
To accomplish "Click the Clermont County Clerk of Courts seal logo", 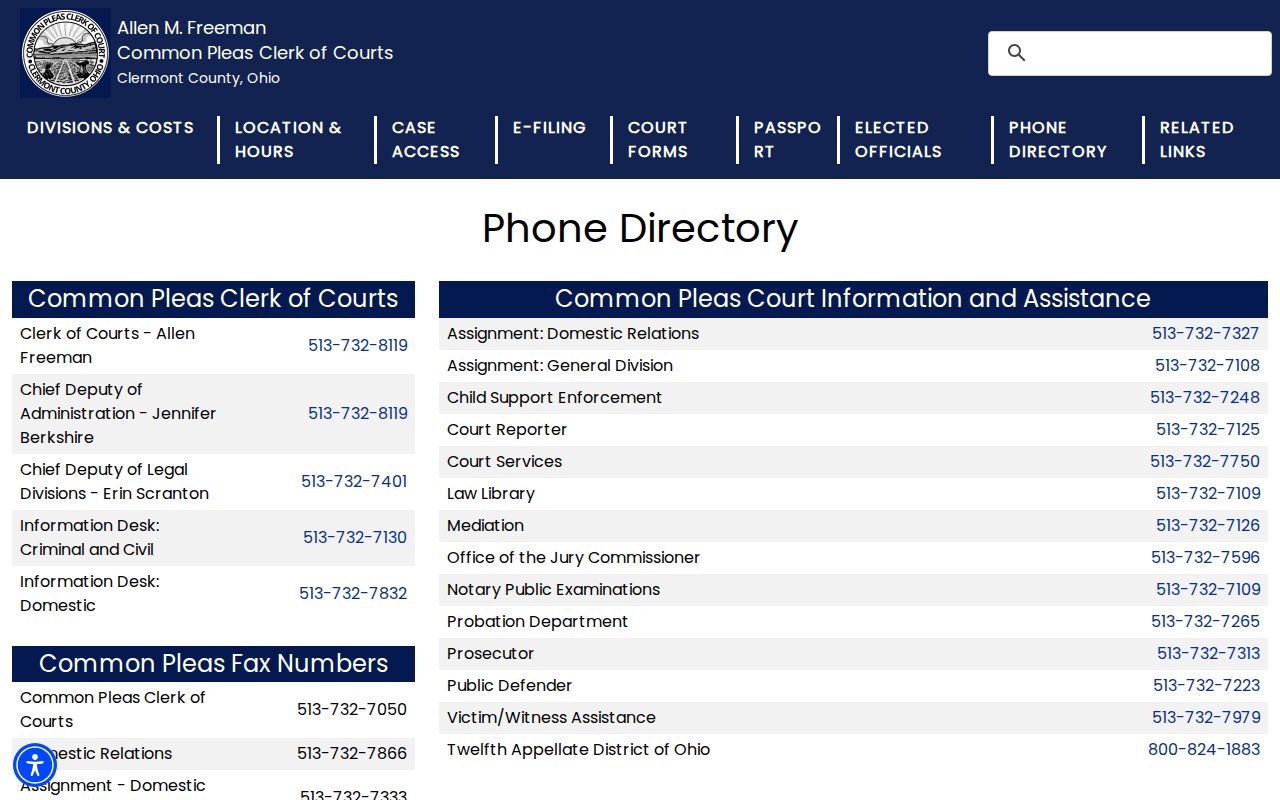I will click(65, 53).
